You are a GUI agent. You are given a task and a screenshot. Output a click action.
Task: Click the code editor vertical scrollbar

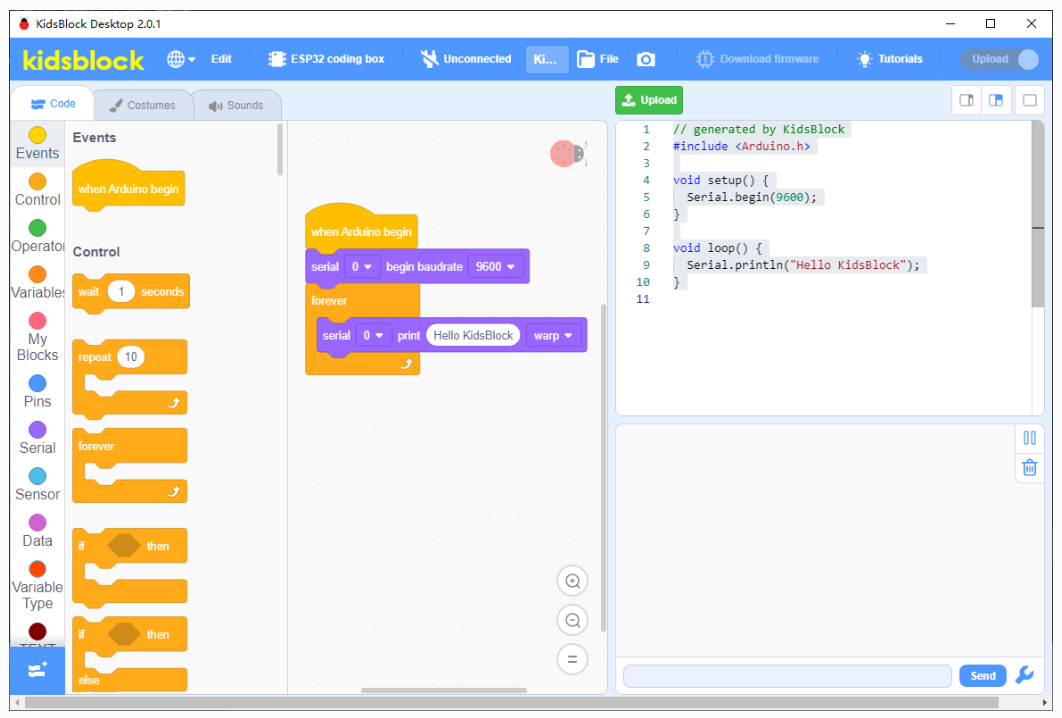point(1037,214)
